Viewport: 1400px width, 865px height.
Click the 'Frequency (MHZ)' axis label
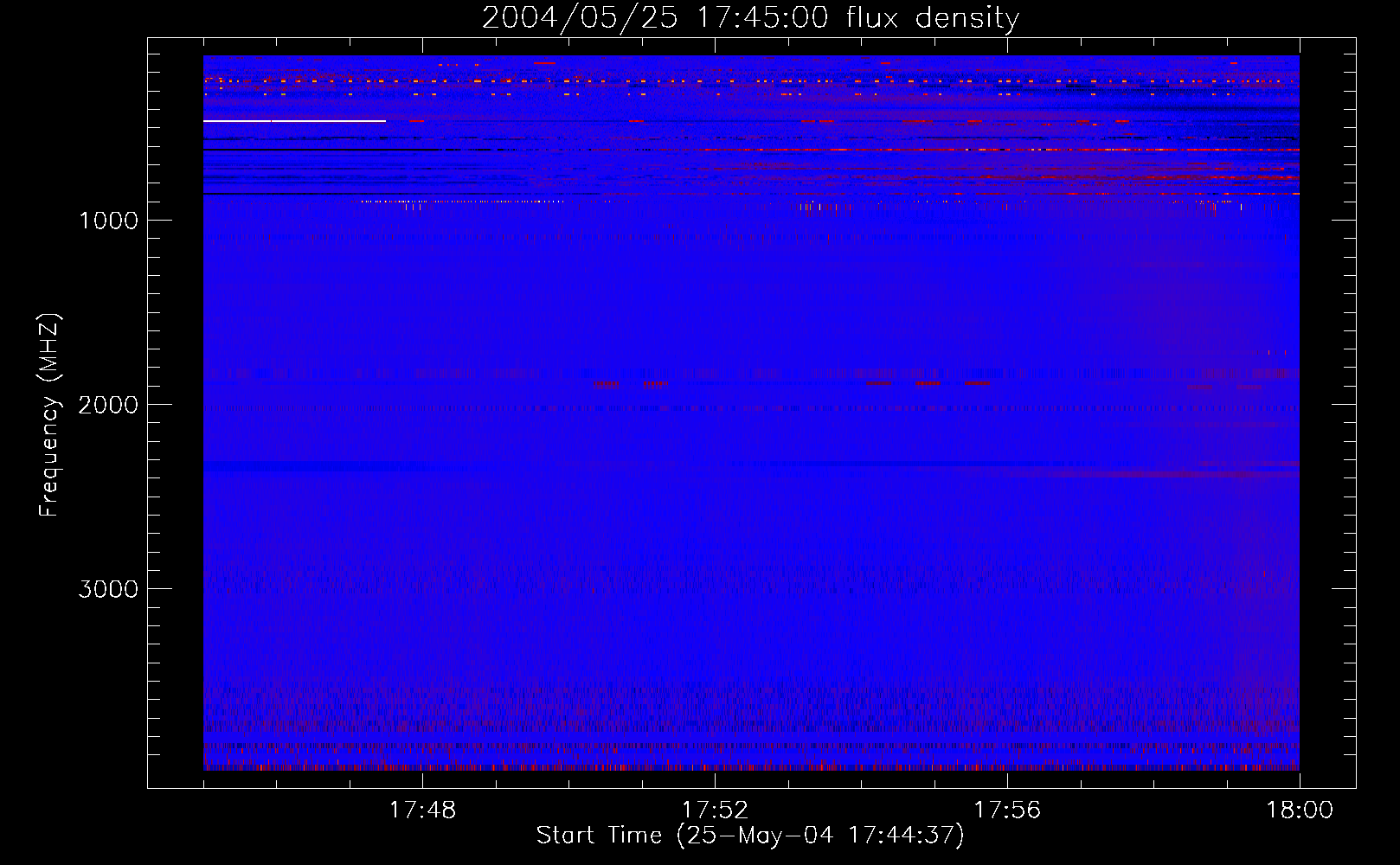[49, 415]
